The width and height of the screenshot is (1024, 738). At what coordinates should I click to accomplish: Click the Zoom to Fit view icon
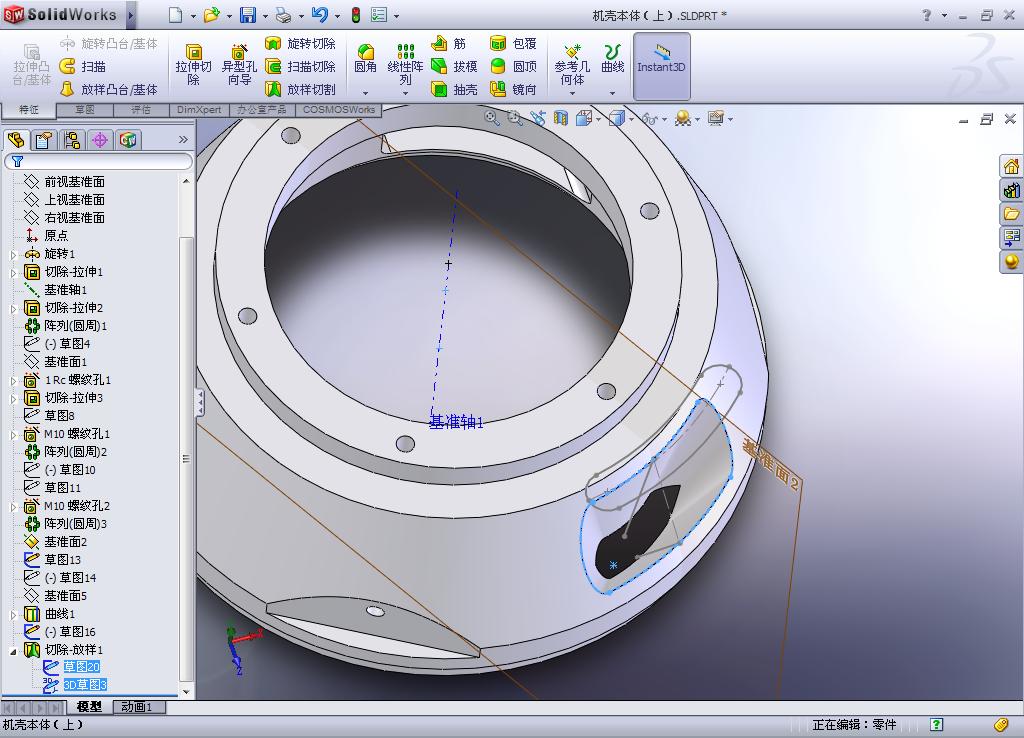point(492,118)
